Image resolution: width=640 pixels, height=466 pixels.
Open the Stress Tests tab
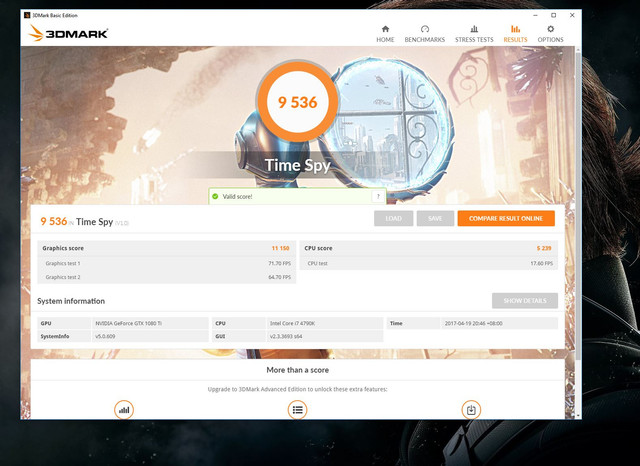coord(474,34)
